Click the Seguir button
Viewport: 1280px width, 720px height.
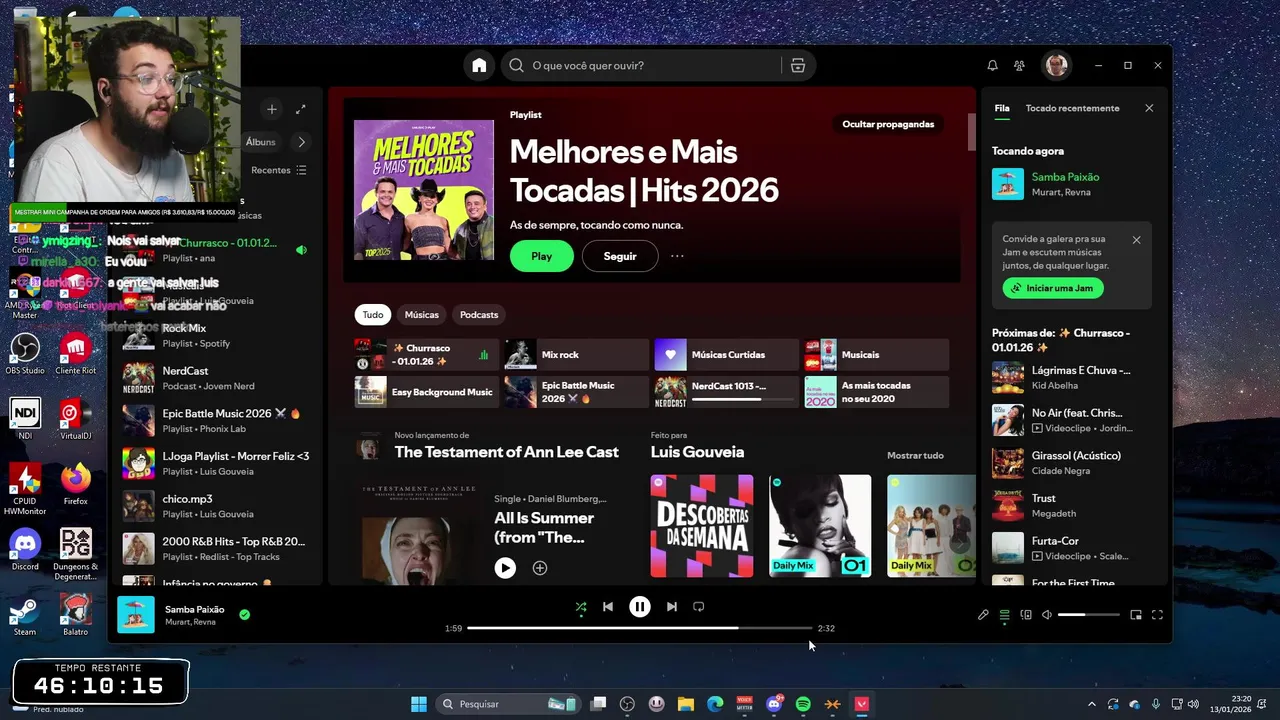pos(620,256)
